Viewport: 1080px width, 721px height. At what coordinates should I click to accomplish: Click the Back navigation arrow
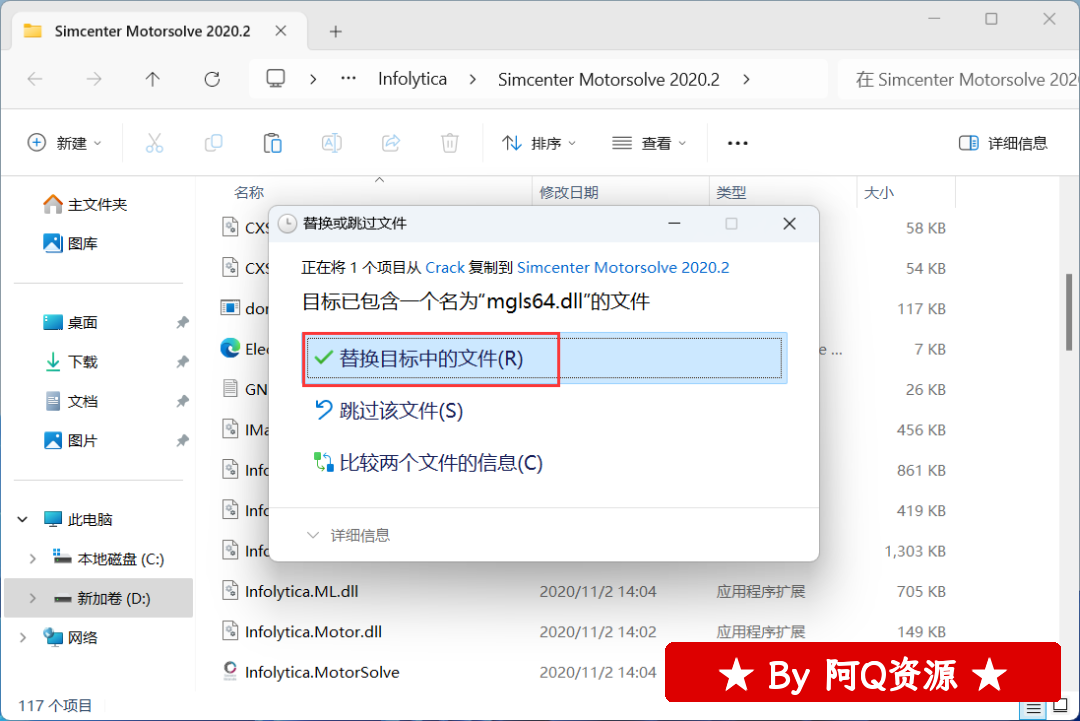coord(35,79)
